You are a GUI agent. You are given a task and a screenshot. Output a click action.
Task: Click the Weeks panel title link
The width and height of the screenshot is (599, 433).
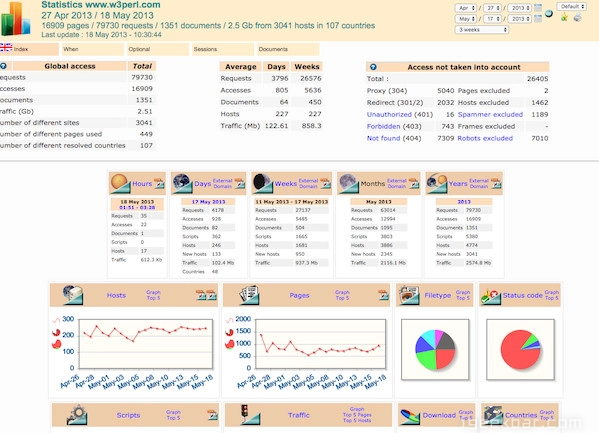tap(285, 184)
